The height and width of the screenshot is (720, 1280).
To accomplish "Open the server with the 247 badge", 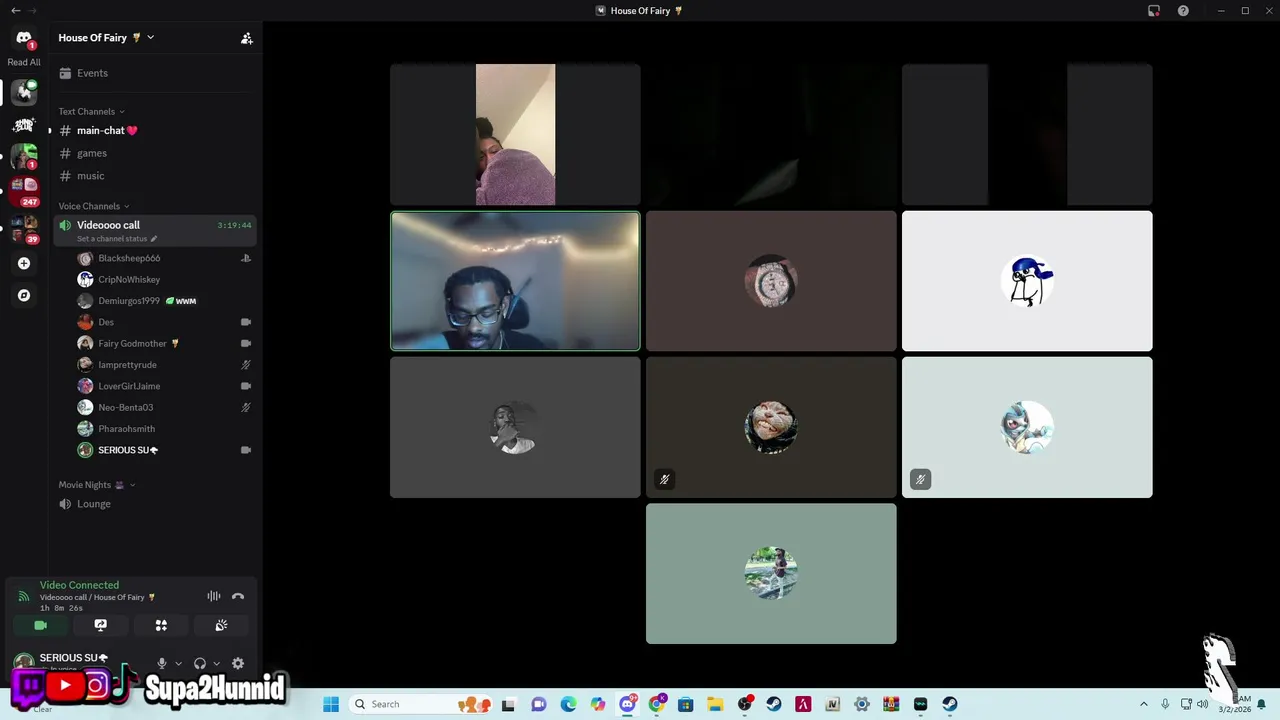I will [24, 189].
